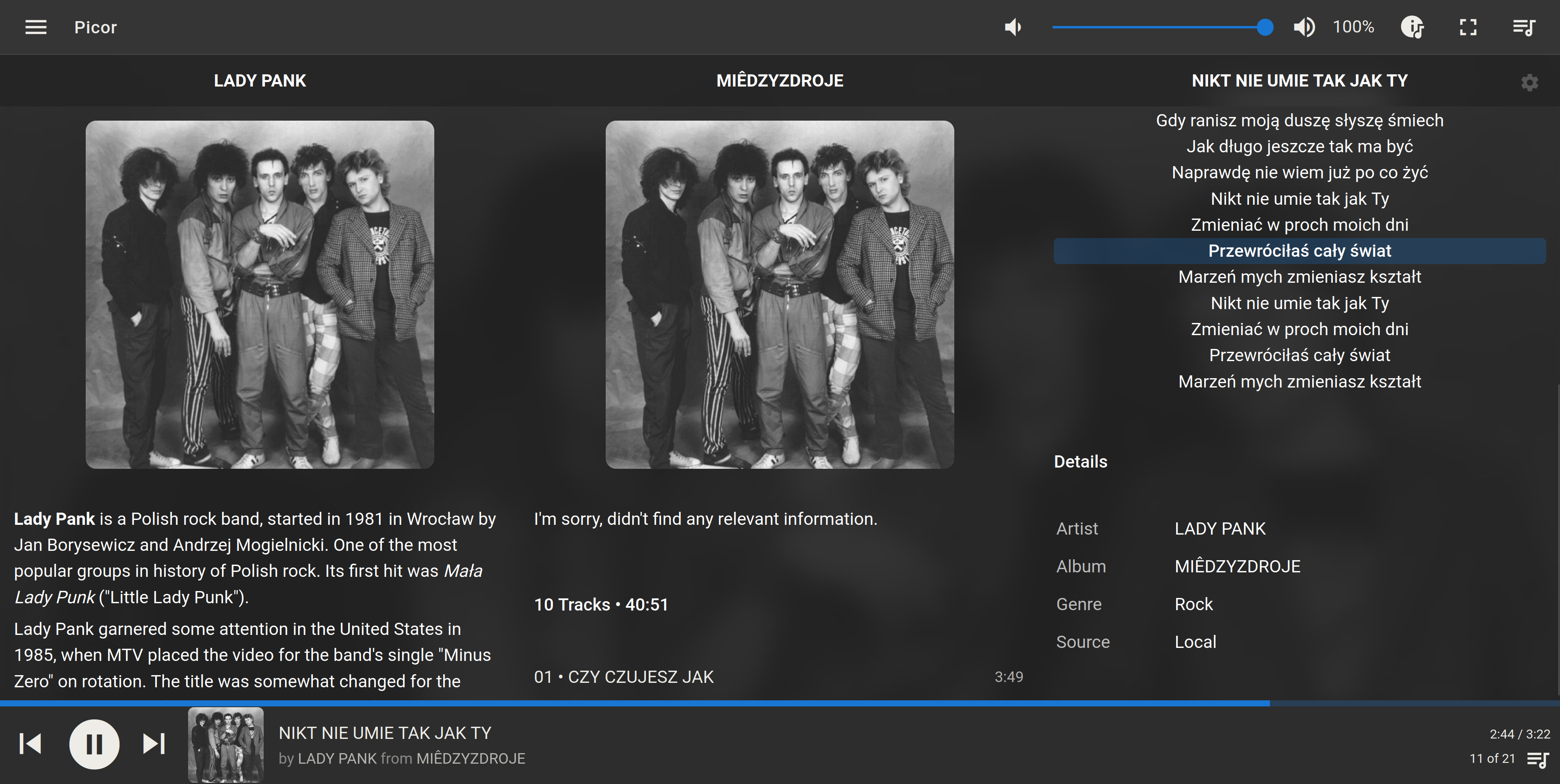Image resolution: width=1560 pixels, height=784 pixels.
Task: Enter fullscreen mode
Action: (1468, 27)
